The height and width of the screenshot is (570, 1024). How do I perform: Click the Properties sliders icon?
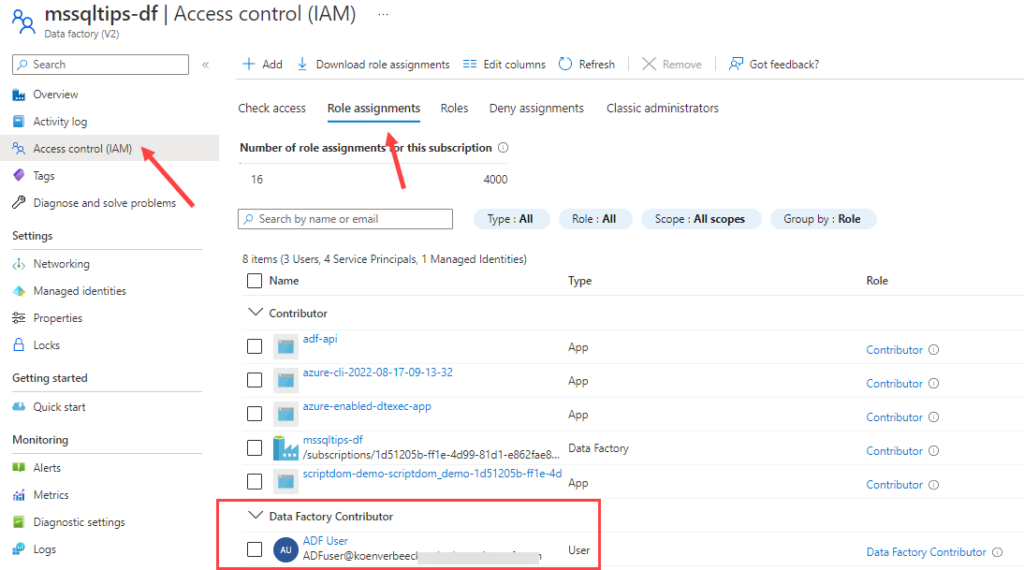pyautogui.click(x=19, y=318)
